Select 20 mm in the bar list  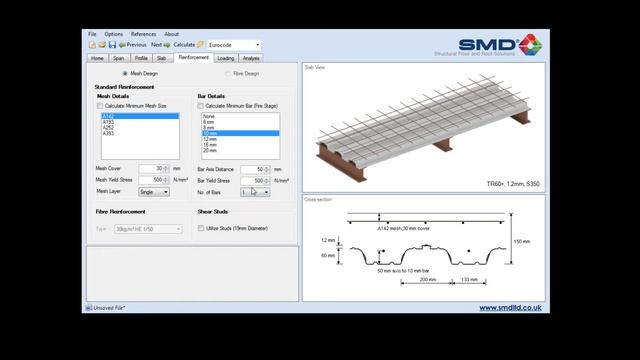tap(240, 151)
